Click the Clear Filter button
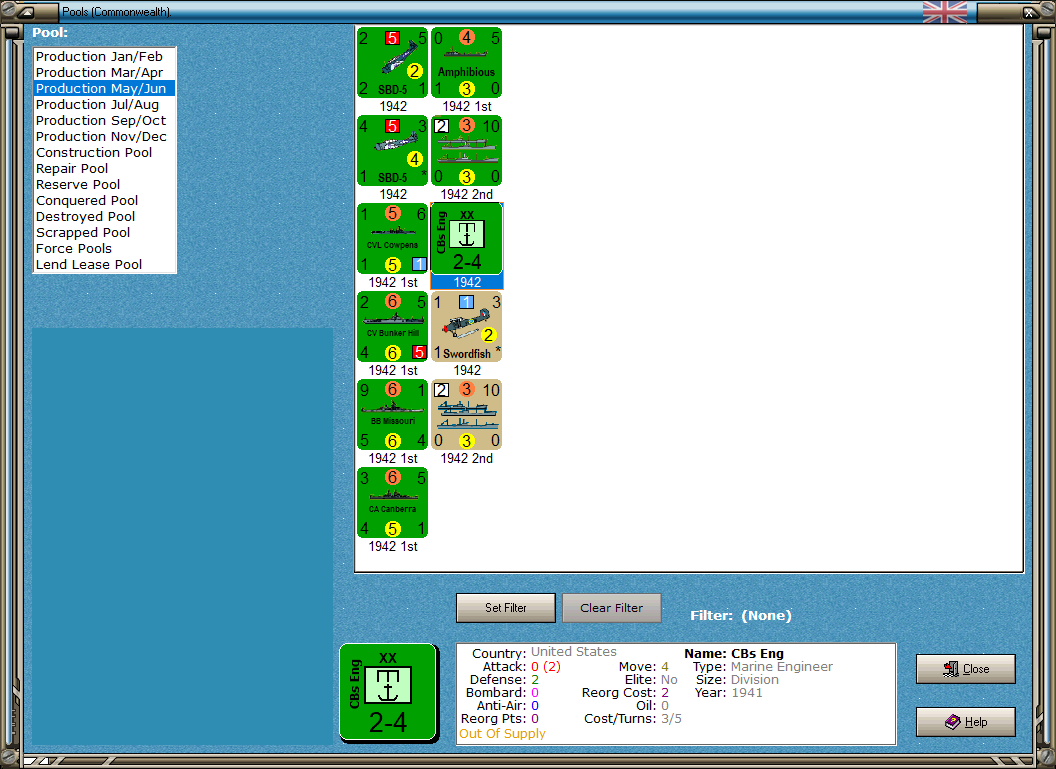The height and width of the screenshot is (769, 1056). [612, 608]
